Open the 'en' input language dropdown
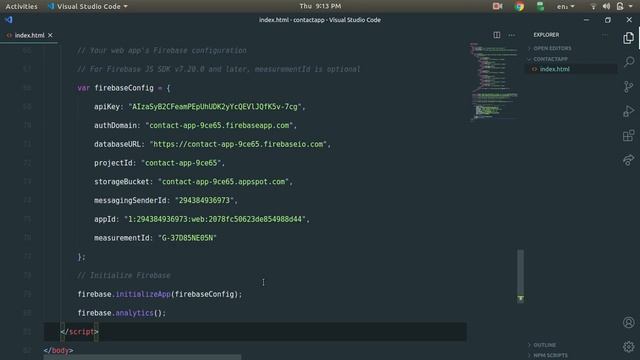Viewport: 640px width, 360px height. click(565, 6)
